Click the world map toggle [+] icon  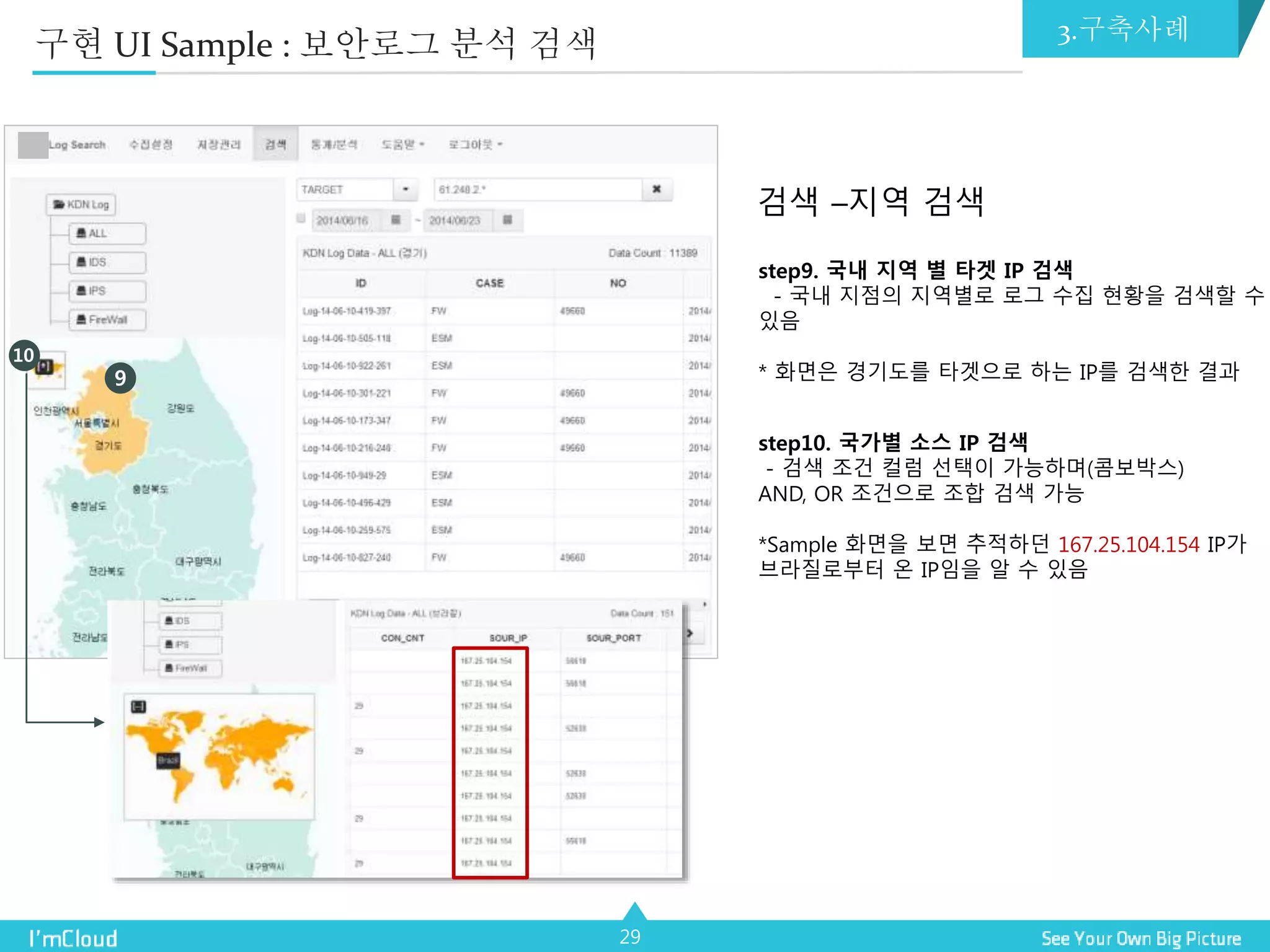coord(45,368)
